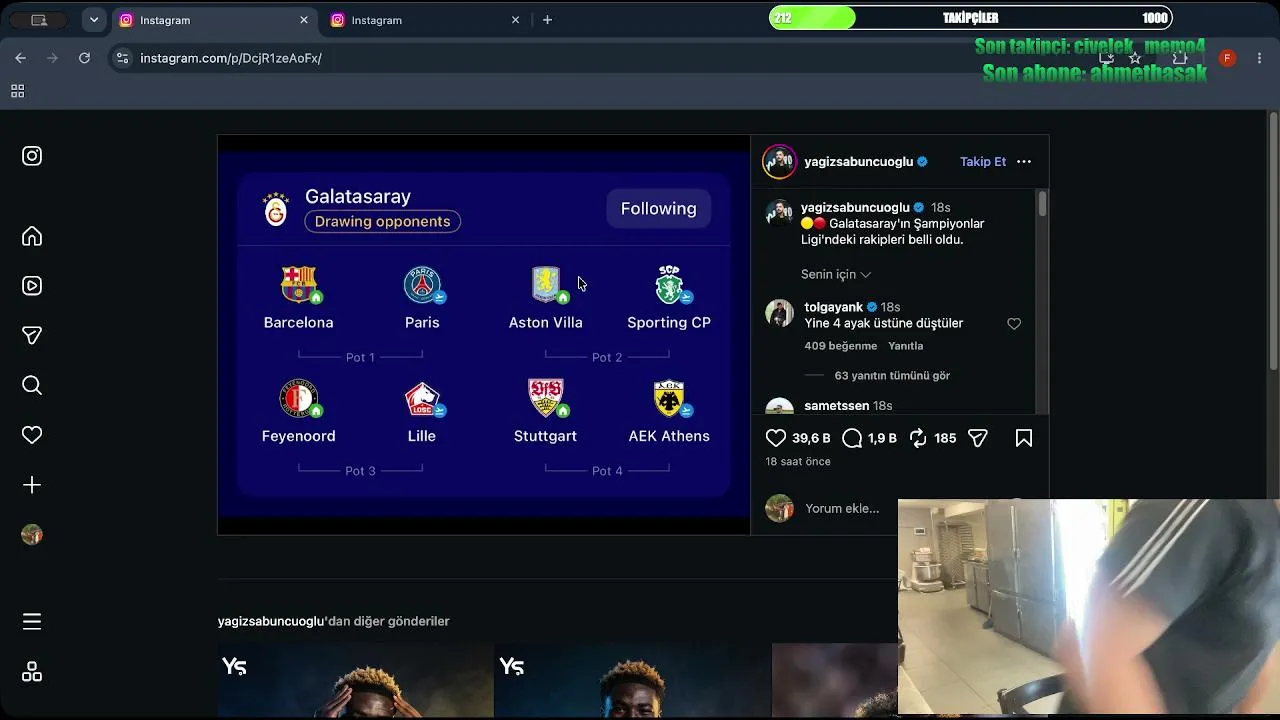Image resolution: width=1280 pixels, height=720 pixels.
Task: Open the Chrome profile avatar F
Action: pos(1227,58)
